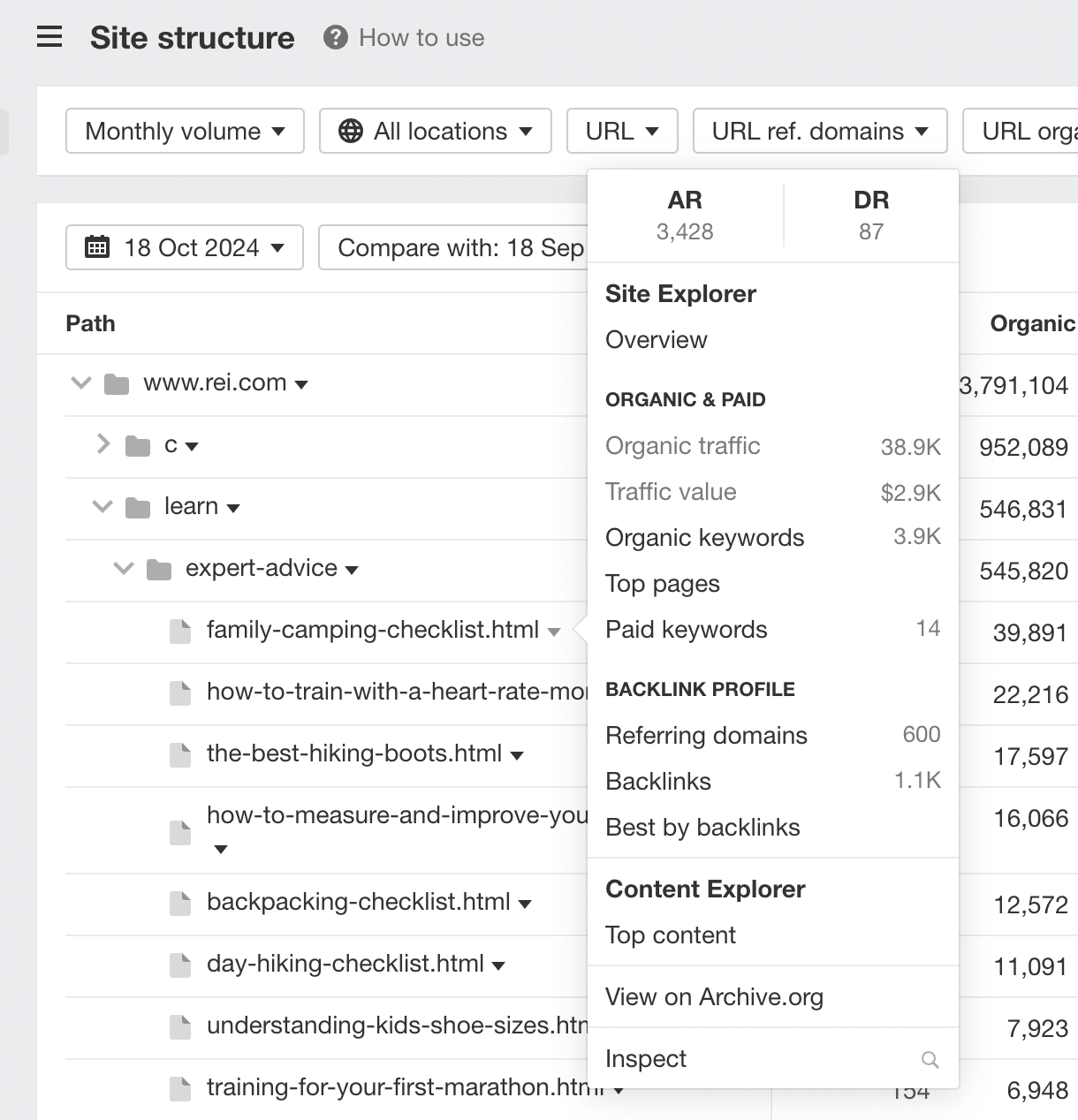
Task: Click the how-to-train-with-a-heart-rate file icon
Action: [180, 692]
